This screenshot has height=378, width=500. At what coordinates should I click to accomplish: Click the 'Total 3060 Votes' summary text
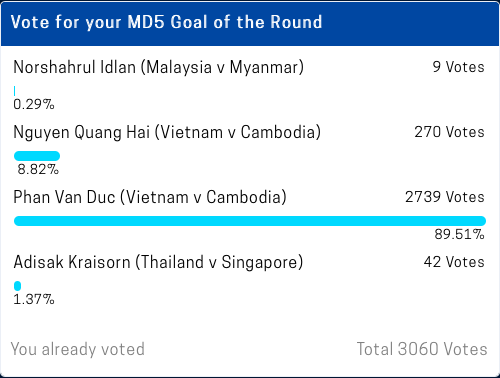(422, 349)
